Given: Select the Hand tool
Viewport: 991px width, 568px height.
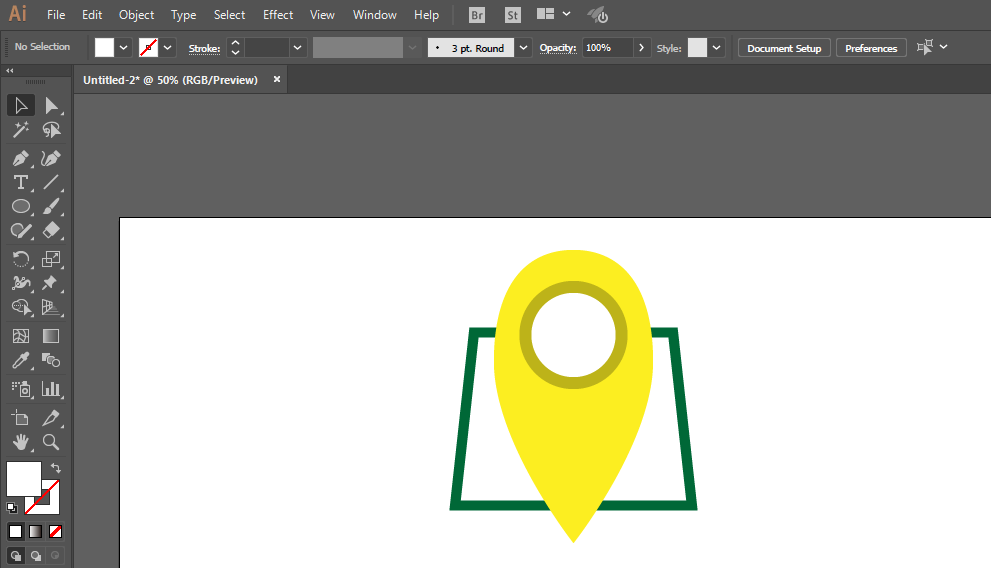Looking at the screenshot, I should pos(20,442).
